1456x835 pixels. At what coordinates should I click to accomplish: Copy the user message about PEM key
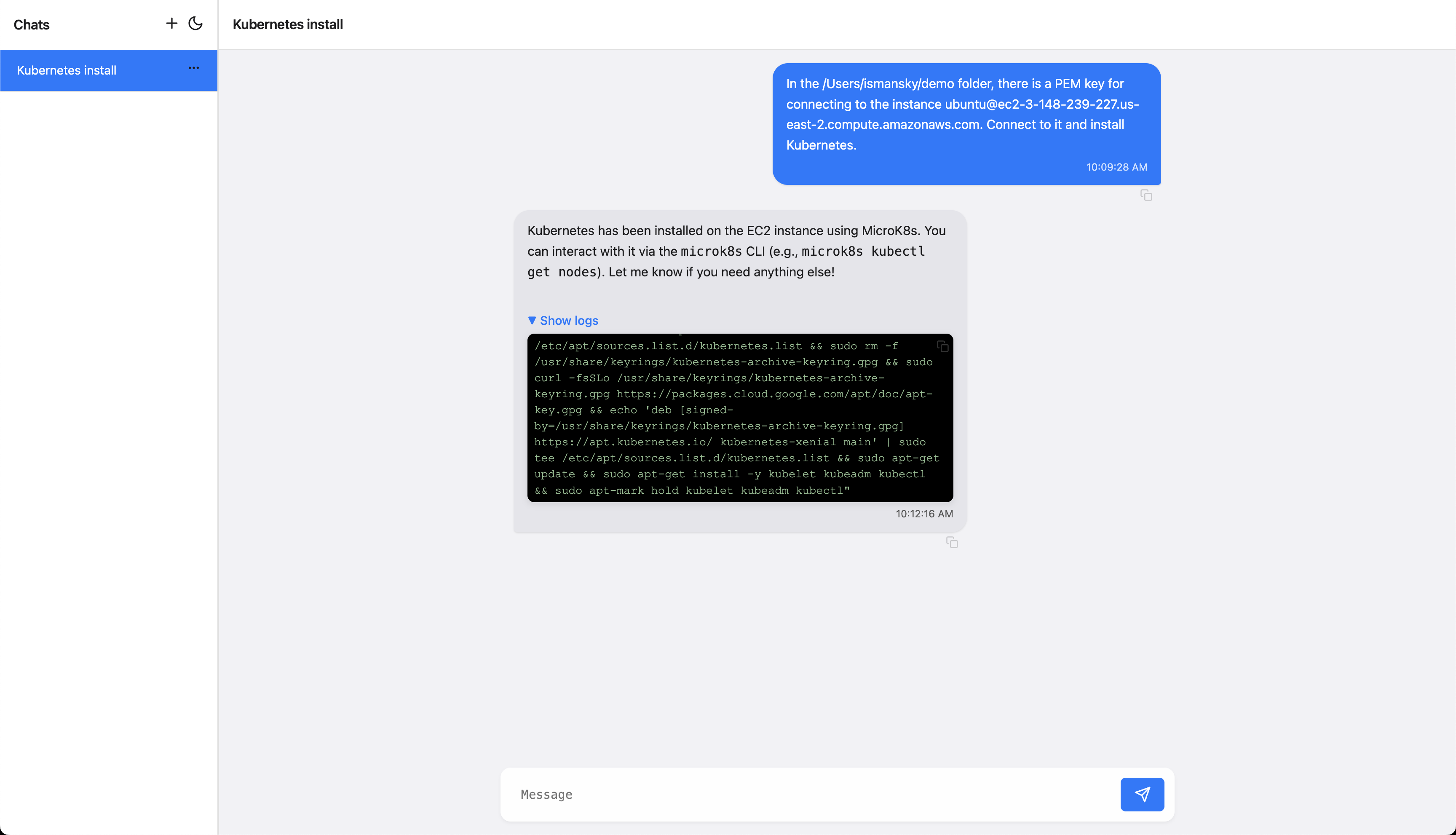pyautogui.click(x=1146, y=195)
